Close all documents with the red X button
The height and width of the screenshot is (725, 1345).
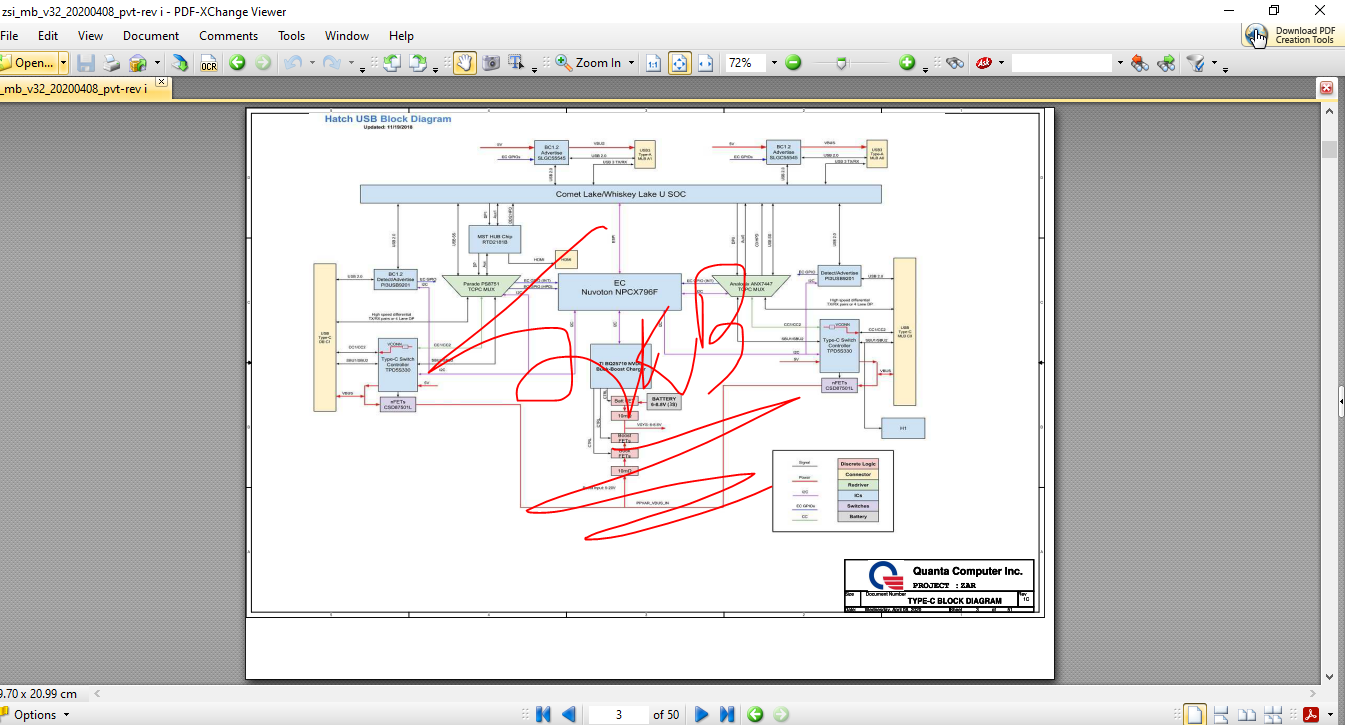1327,88
